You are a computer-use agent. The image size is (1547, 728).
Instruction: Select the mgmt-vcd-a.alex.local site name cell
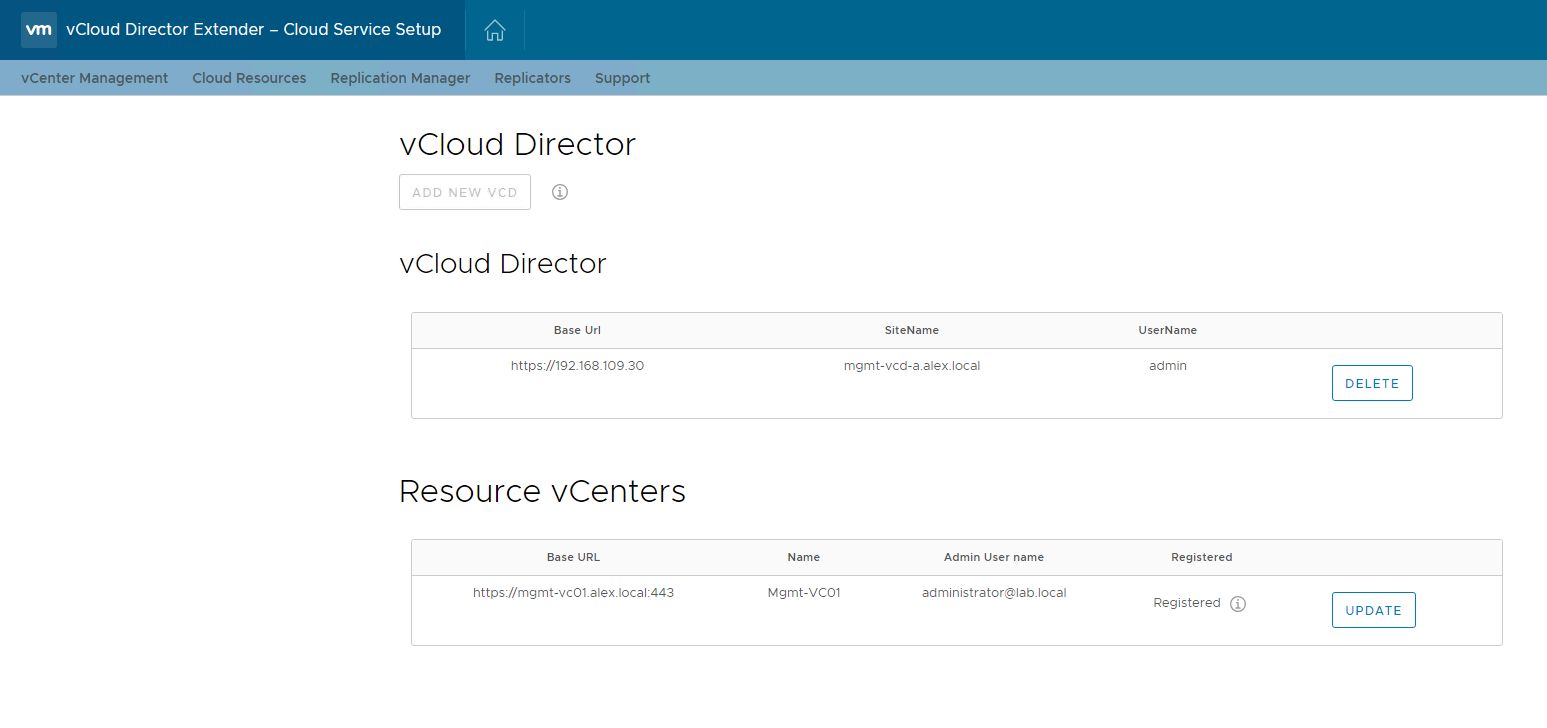pyautogui.click(x=911, y=366)
